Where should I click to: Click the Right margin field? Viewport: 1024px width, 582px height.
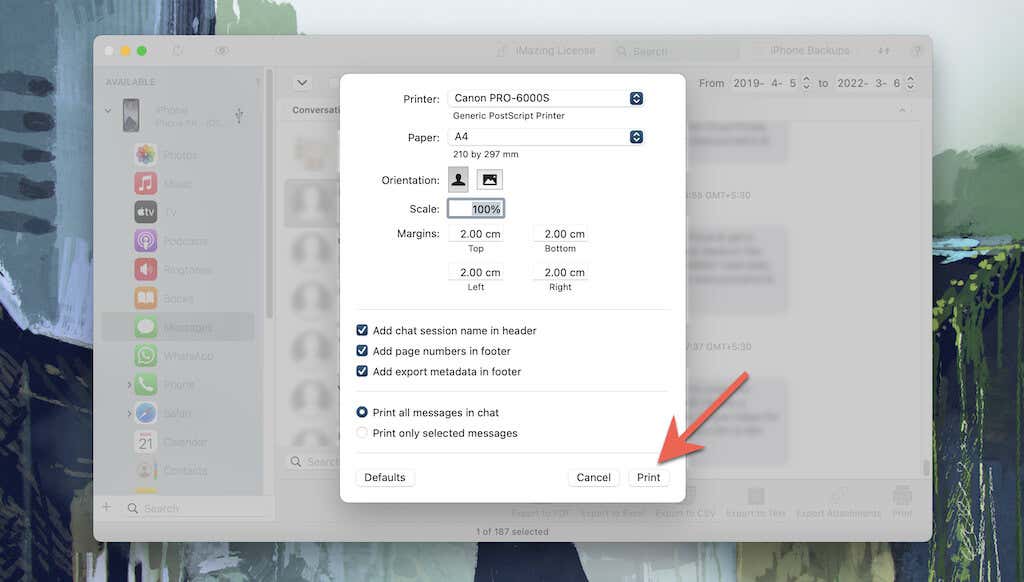[560, 272]
